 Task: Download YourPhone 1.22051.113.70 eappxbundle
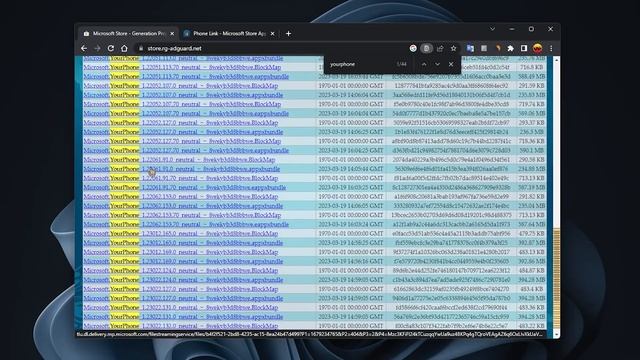click(x=186, y=76)
